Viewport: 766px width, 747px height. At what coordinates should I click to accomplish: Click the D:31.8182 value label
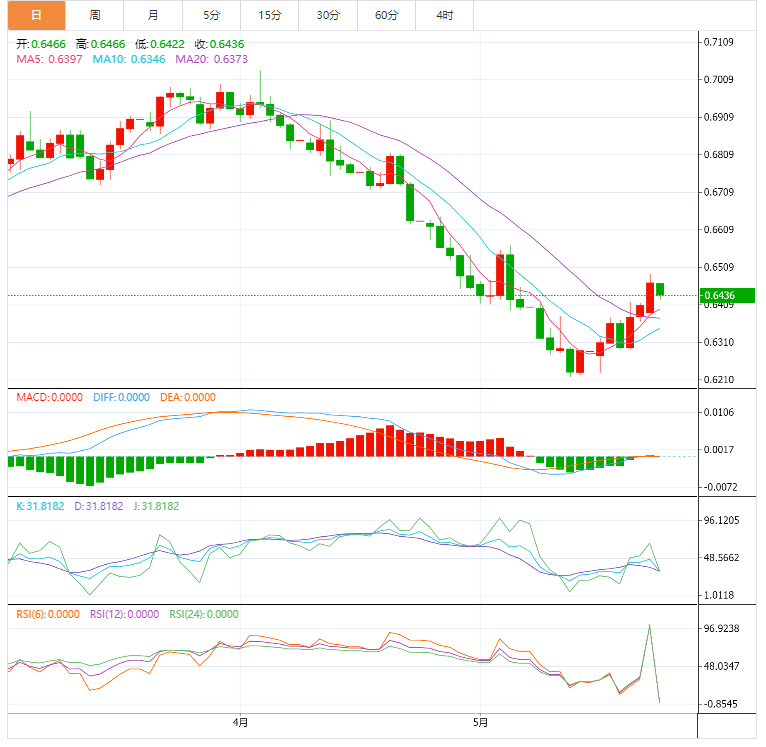pos(99,506)
